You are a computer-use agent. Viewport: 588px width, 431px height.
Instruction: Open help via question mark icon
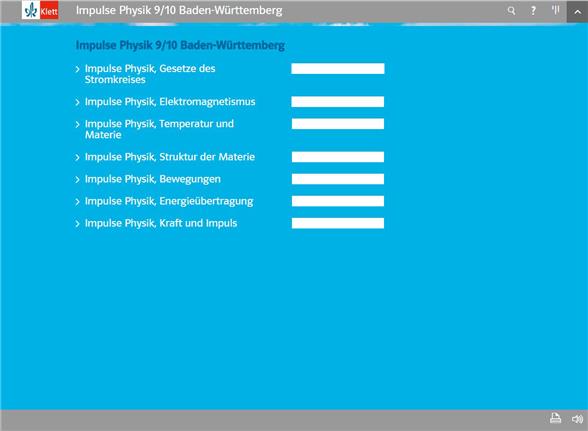point(533,11)
